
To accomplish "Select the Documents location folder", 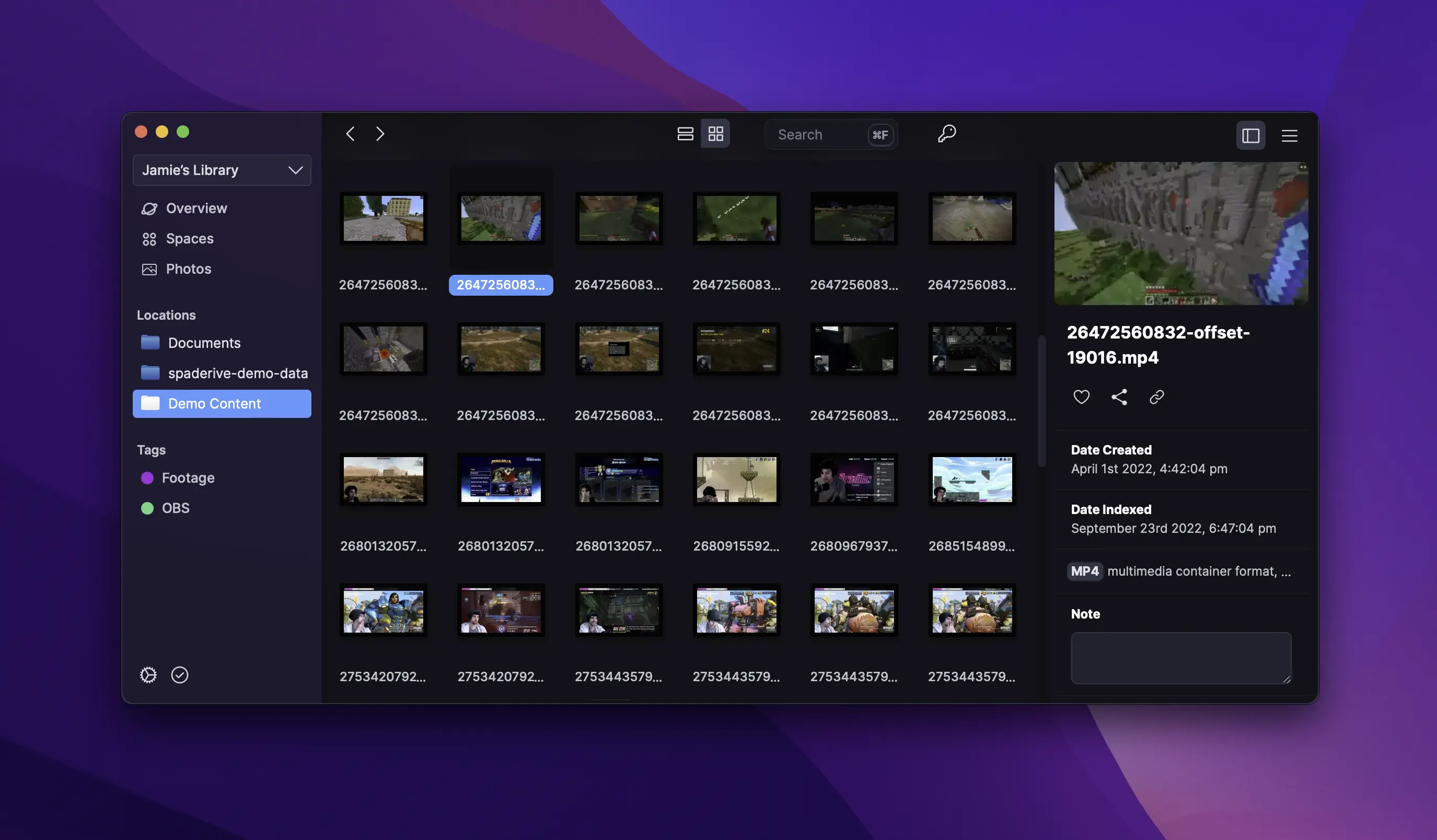I will click(204, 343).
